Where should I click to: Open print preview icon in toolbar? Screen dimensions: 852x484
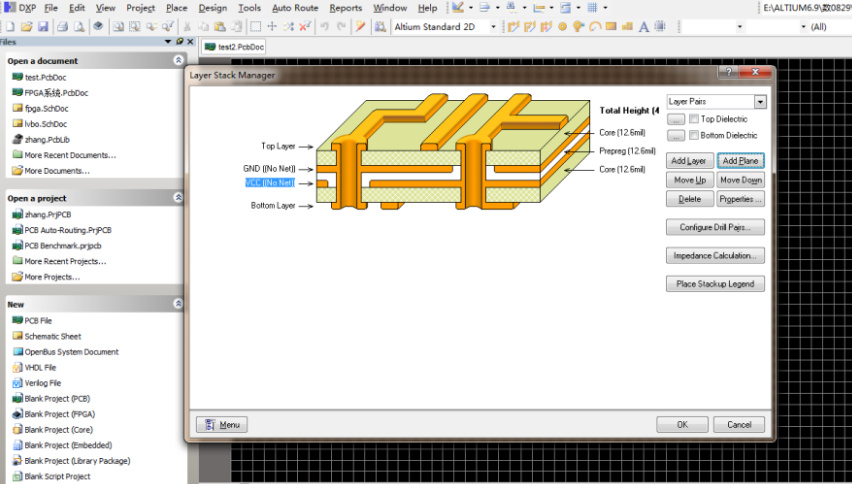pyautogui.click(x=79, y=27)
